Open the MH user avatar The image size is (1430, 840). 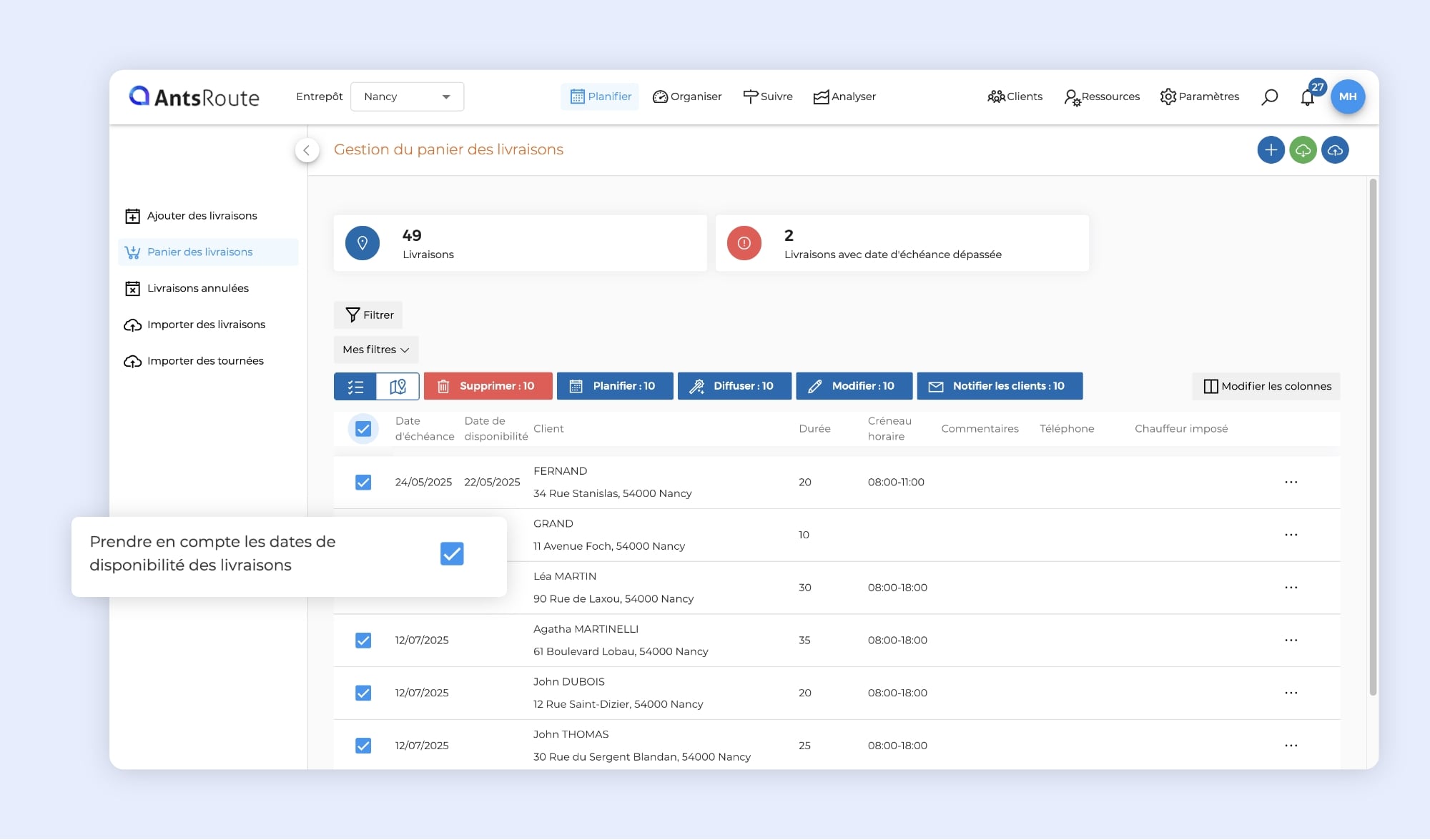tap(1347, 97)
